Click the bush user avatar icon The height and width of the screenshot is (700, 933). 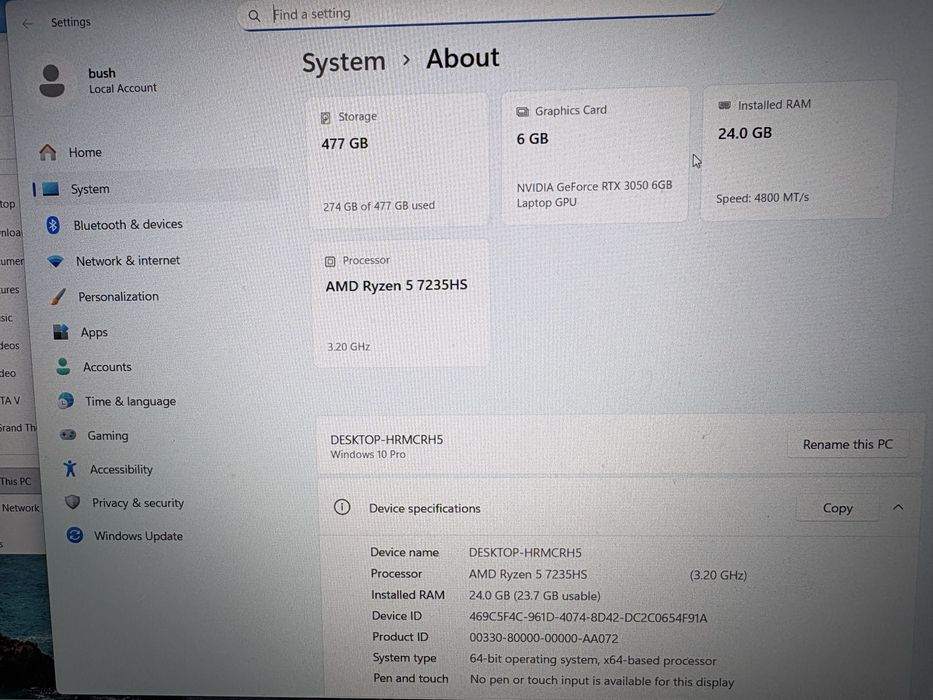pyautogui.click(x=52, y=81)
